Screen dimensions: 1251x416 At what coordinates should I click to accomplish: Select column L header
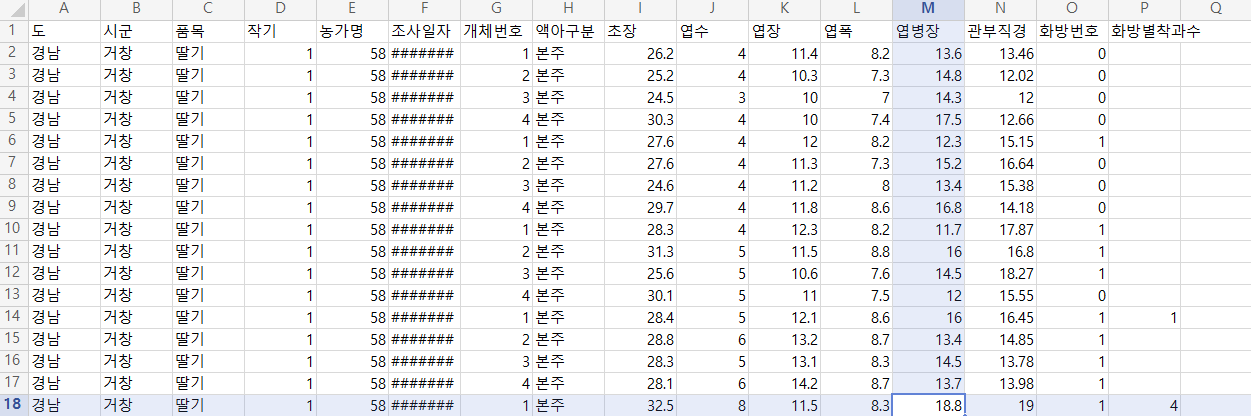pyautogui.click(x=856, y=9)
